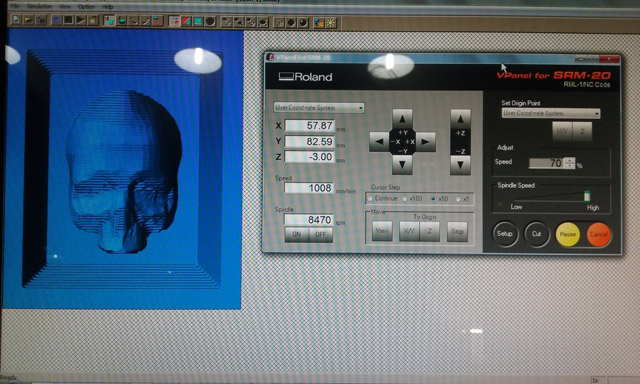
Task: Click the play triangle simulation icon
Action: (x=81, y=20)
